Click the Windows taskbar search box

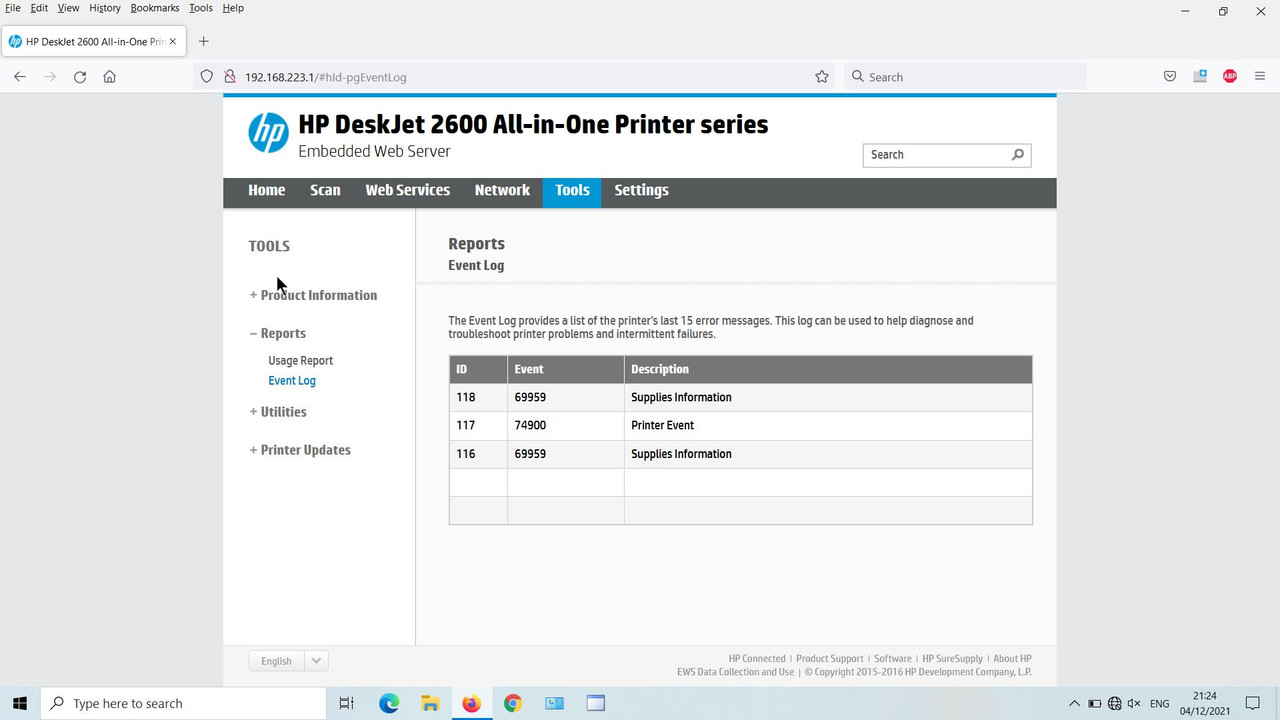point(184,703)
